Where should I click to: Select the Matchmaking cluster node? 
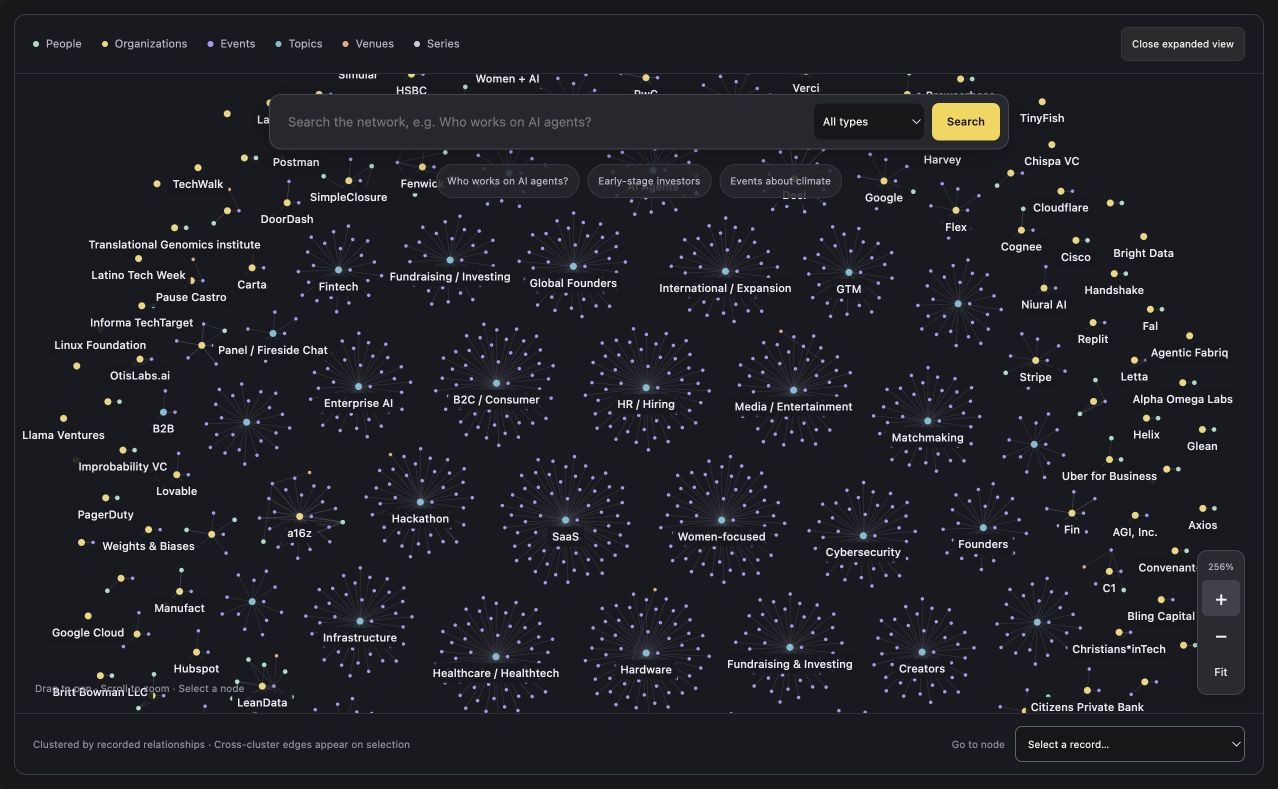point(927,421)
